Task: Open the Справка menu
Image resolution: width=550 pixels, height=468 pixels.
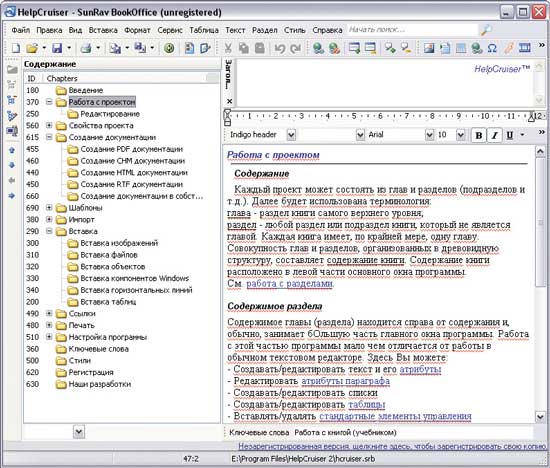Action: point(327,30)
